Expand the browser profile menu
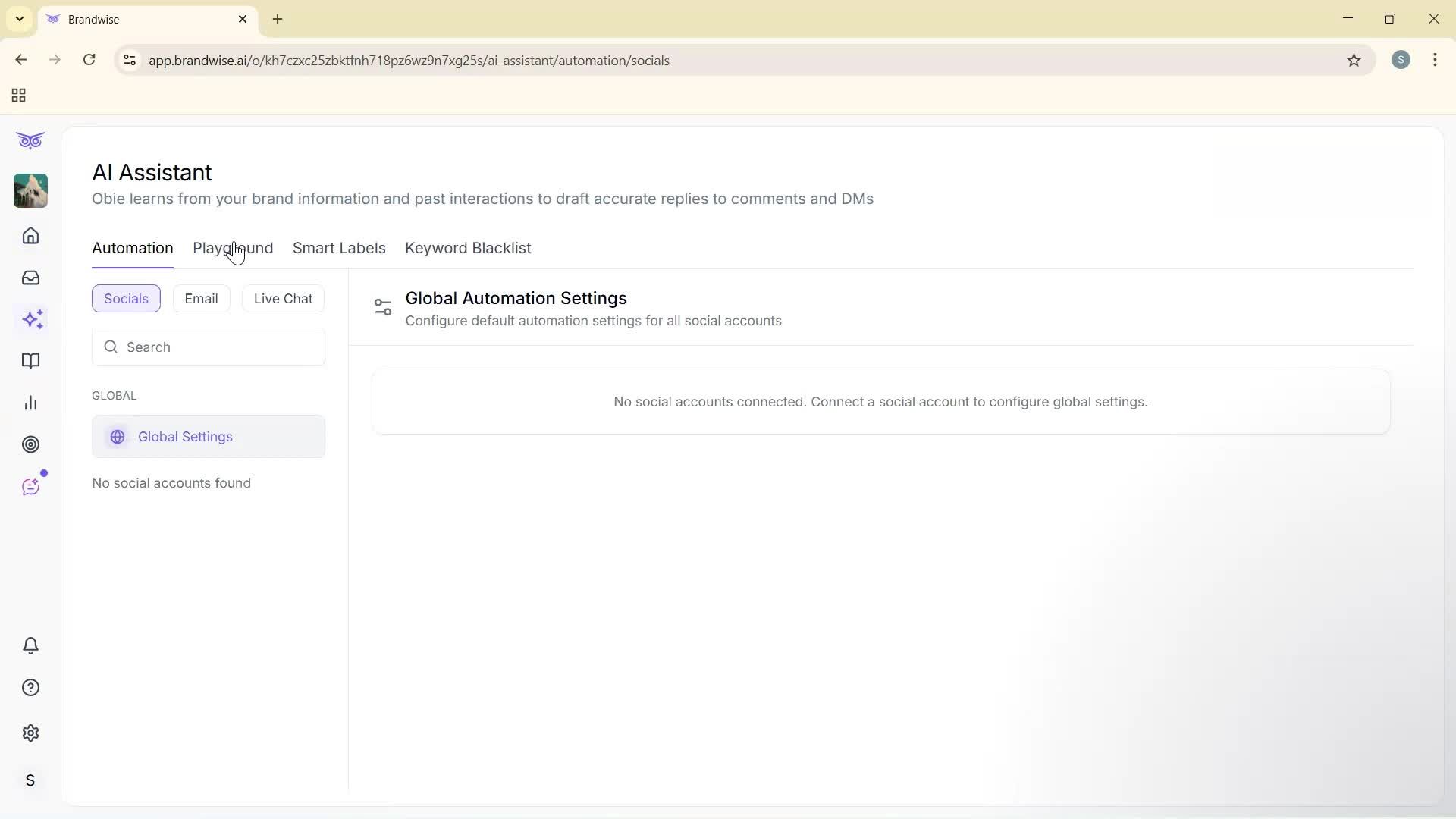The image size is (1456, 819). (1401, 60)
